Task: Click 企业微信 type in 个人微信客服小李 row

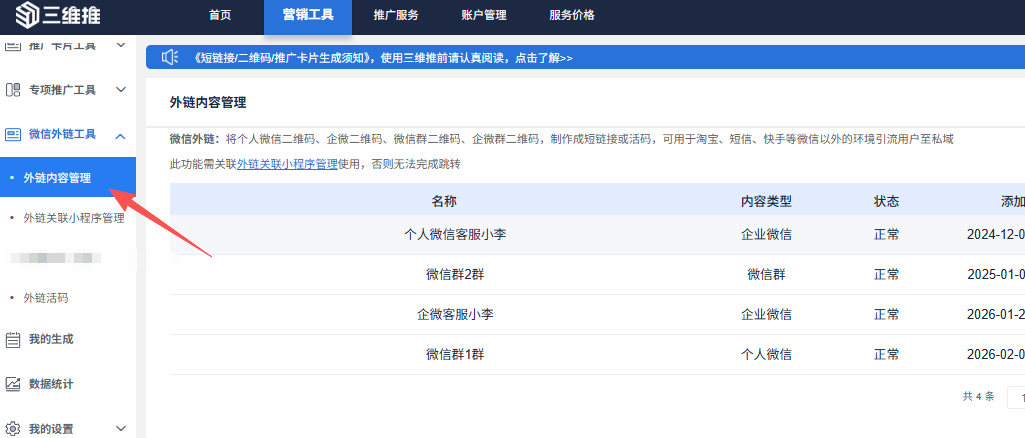Action: click(x=766, y=234)
